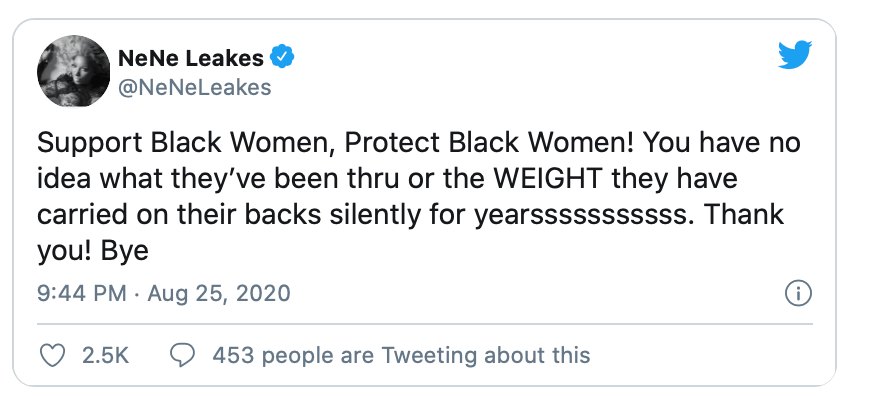
Task: Click the 9:44 PM time text
Action: point(81,293)
